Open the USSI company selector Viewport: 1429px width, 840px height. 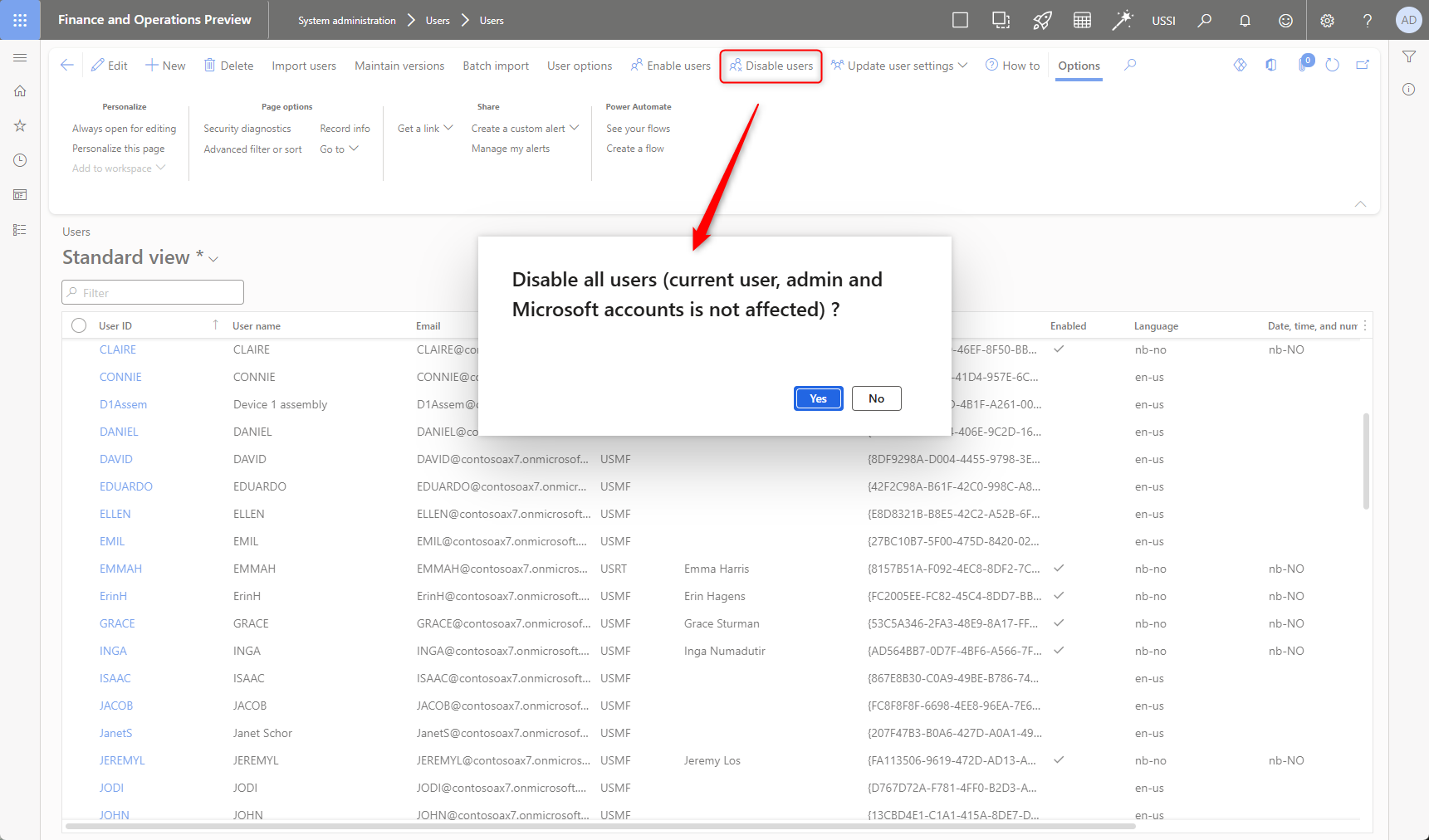1163,21
